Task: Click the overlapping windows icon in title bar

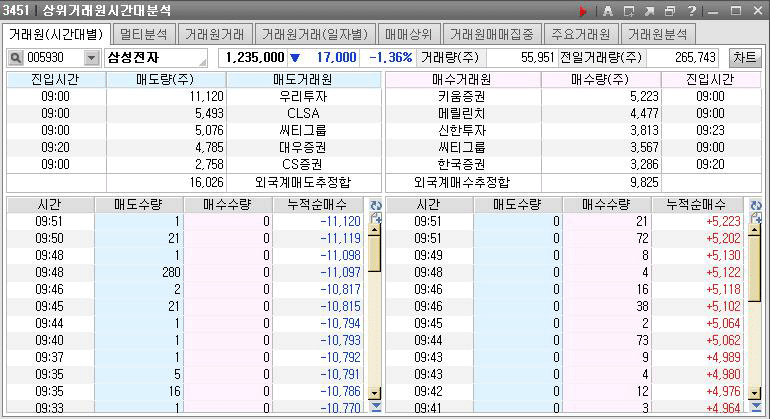Action: tap(670, 11)
